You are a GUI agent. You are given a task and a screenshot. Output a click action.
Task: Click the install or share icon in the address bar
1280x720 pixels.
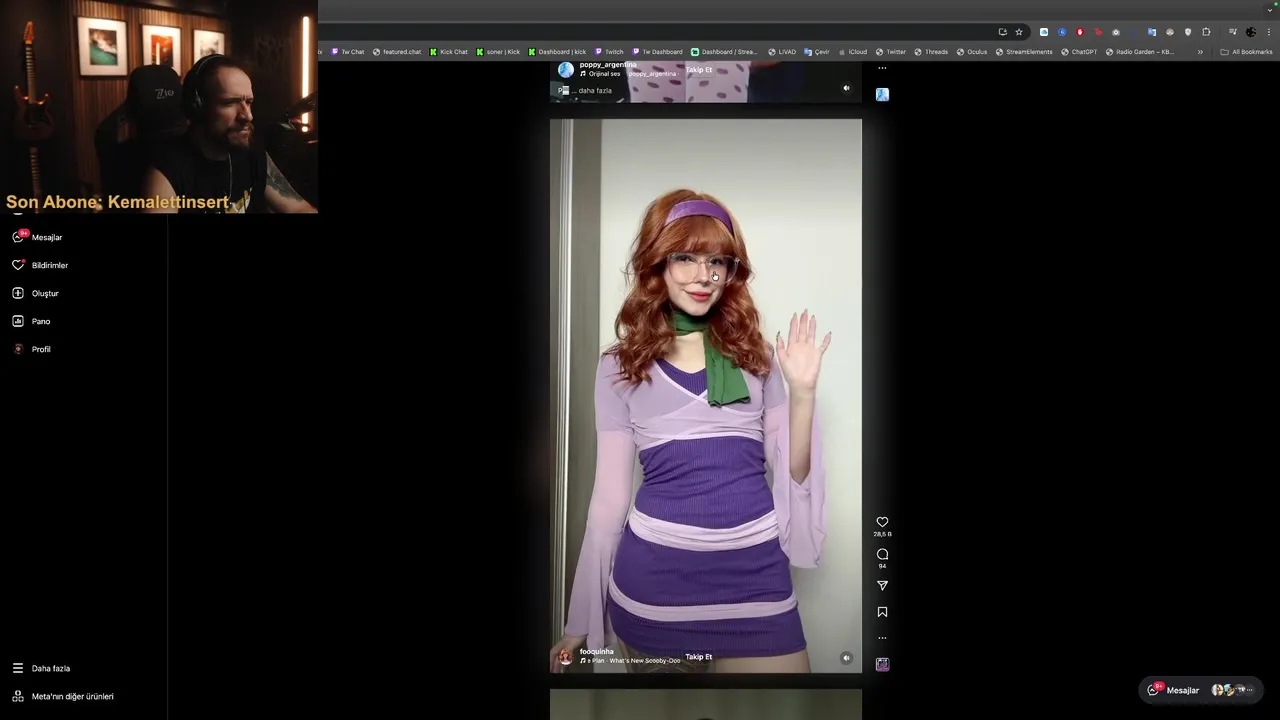(x=1002, y=32)
